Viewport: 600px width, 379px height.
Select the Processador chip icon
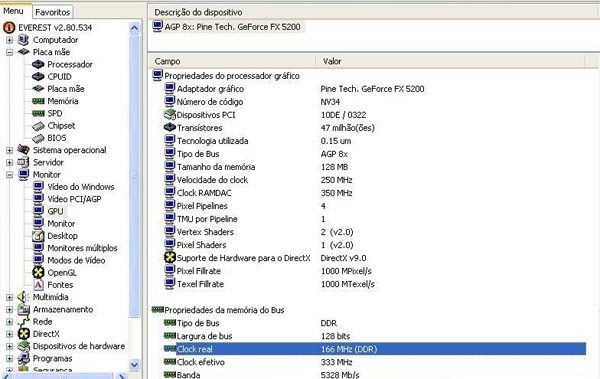(38, 64)
